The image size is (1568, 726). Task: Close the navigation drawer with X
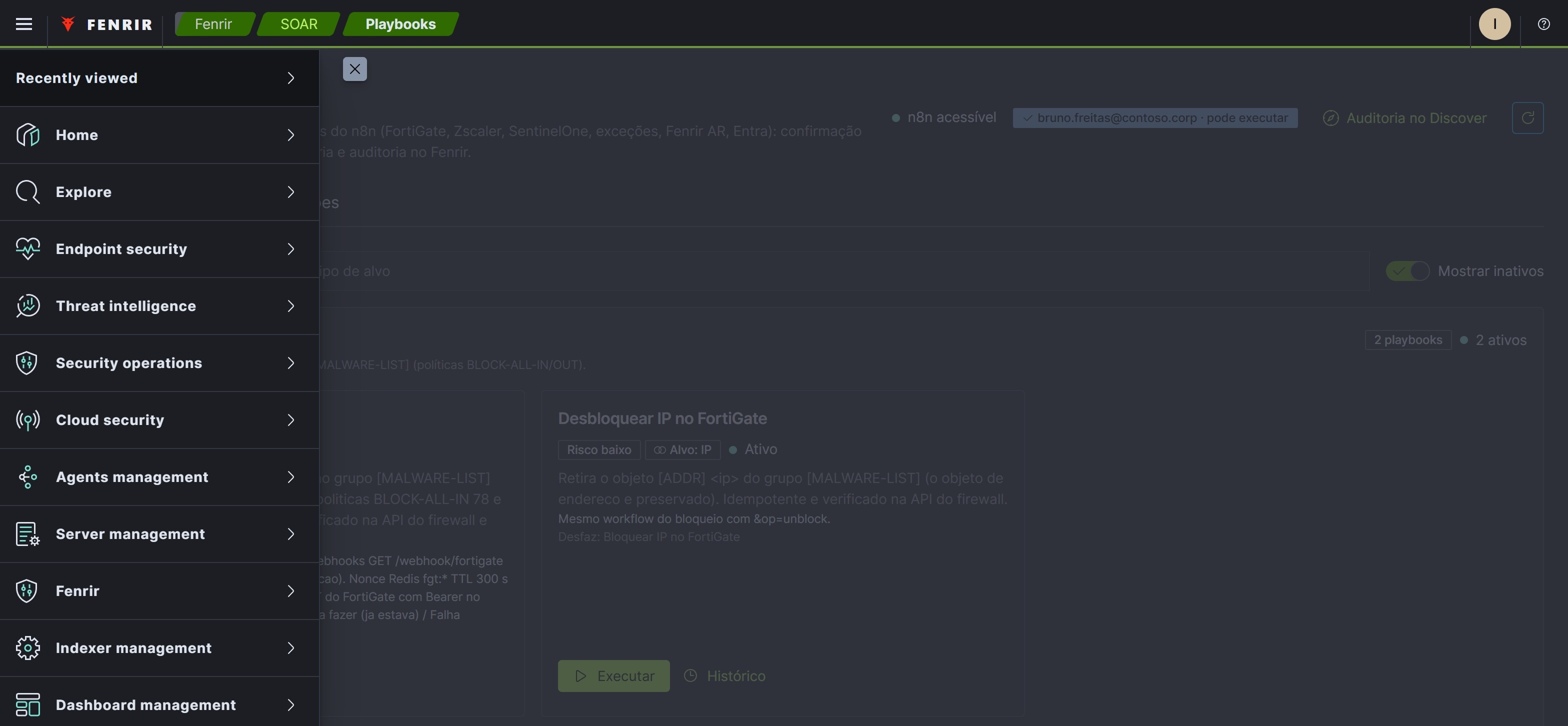[354, 69]
